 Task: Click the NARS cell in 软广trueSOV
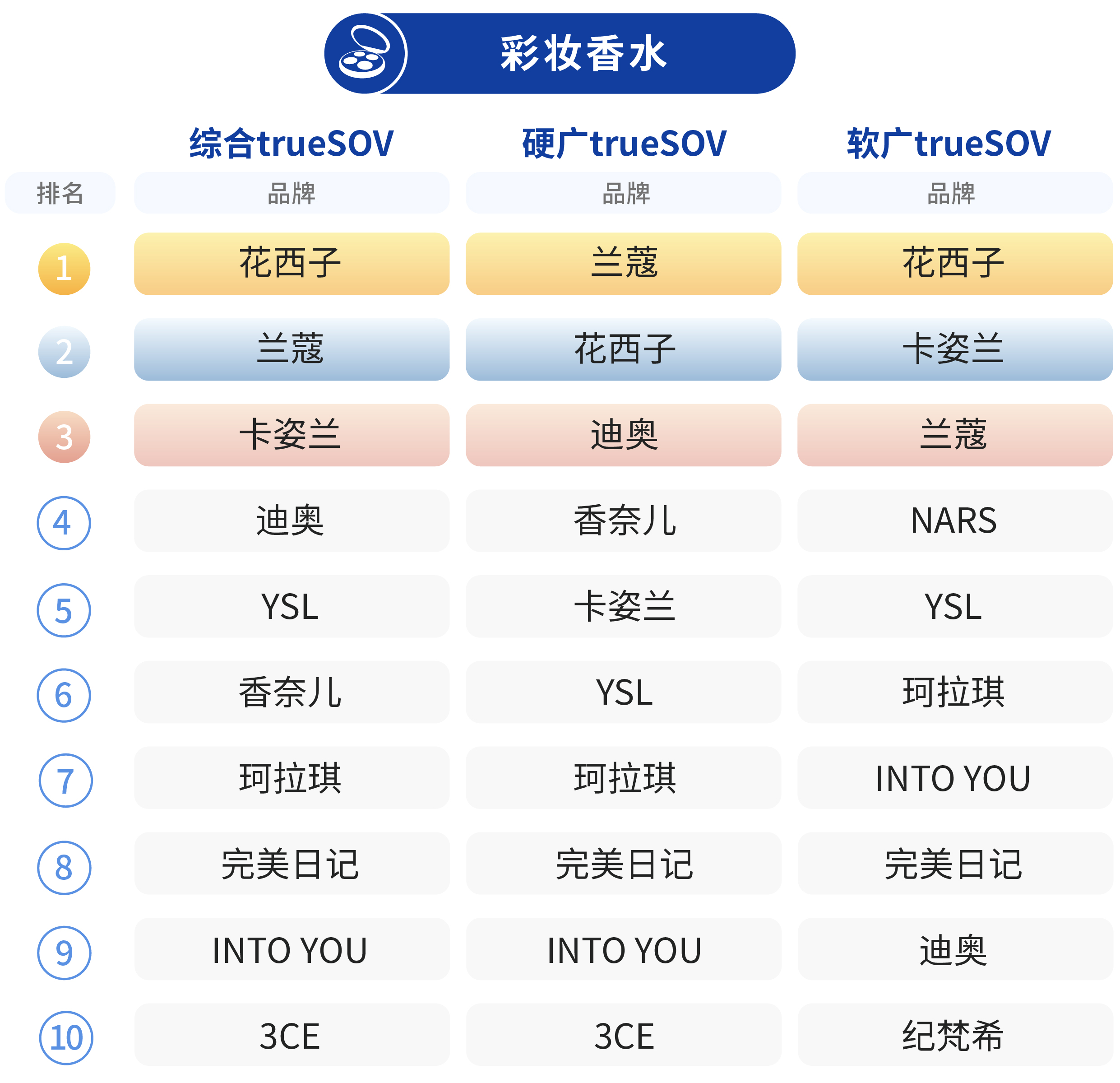coord(955,521)
